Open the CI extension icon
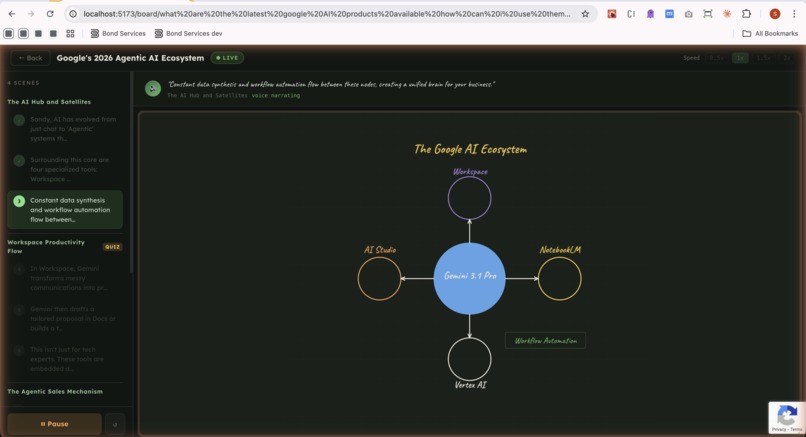The width and height of the screenshot is (806, 437). coord(631,14)
